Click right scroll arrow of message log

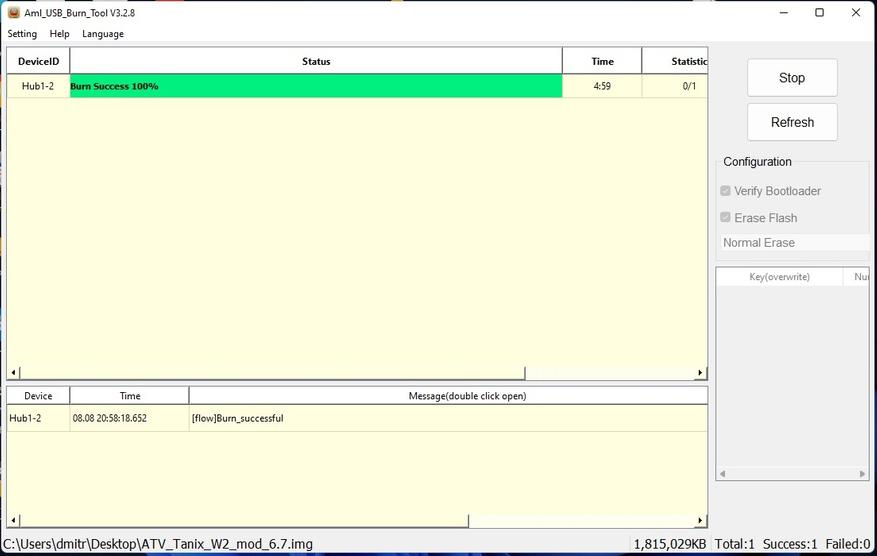tap(700, 521)
